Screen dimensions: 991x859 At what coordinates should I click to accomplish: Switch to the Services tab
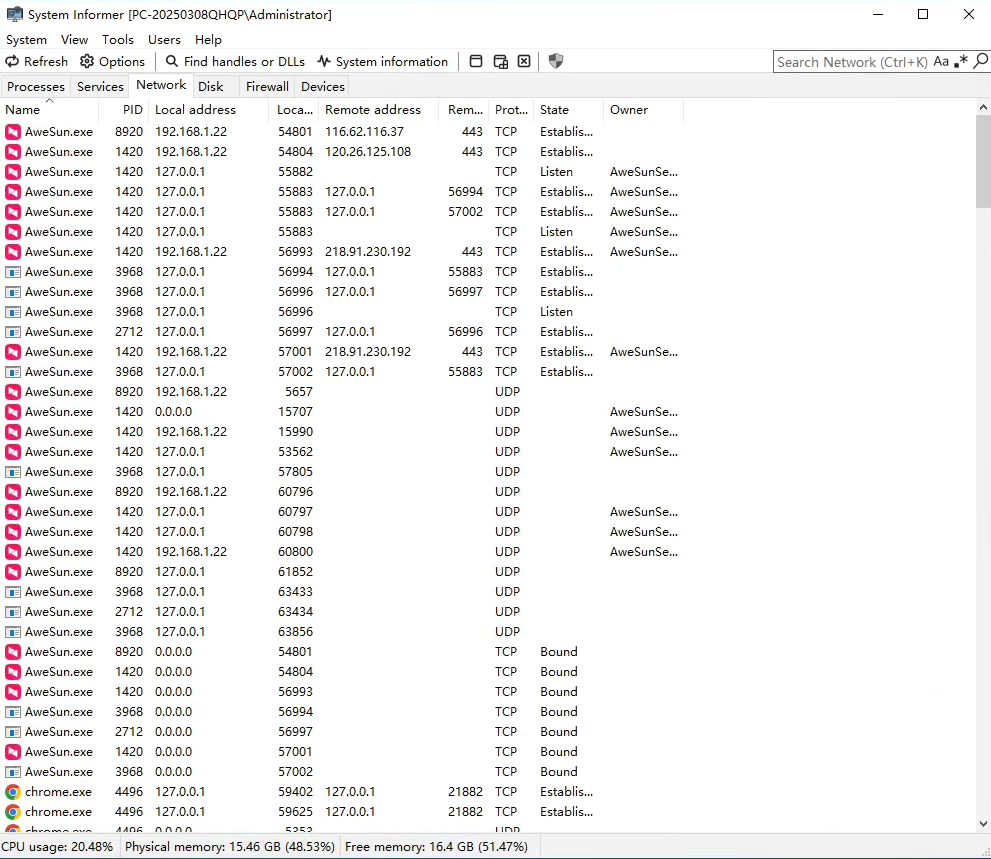pyautogui.click(x=100, y=87)
